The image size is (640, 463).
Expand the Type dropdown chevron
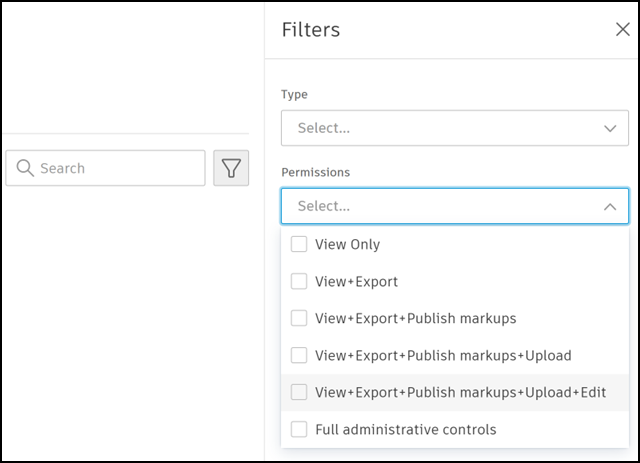tap(609, 128)
